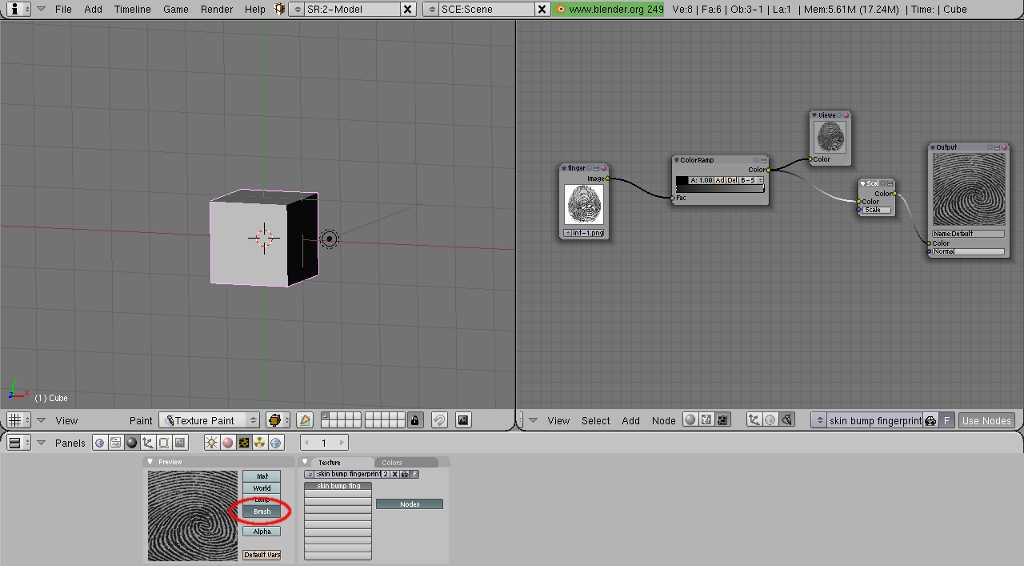Image resolution: width=1024 pixels, height=566 pixels.
Task: Open the Texture Paint mode dropdown
Action: [x=210, y=420]
